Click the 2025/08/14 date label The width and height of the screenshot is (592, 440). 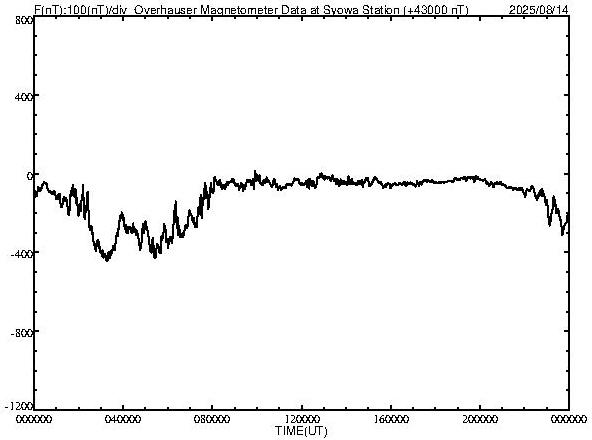coord(538,9)
